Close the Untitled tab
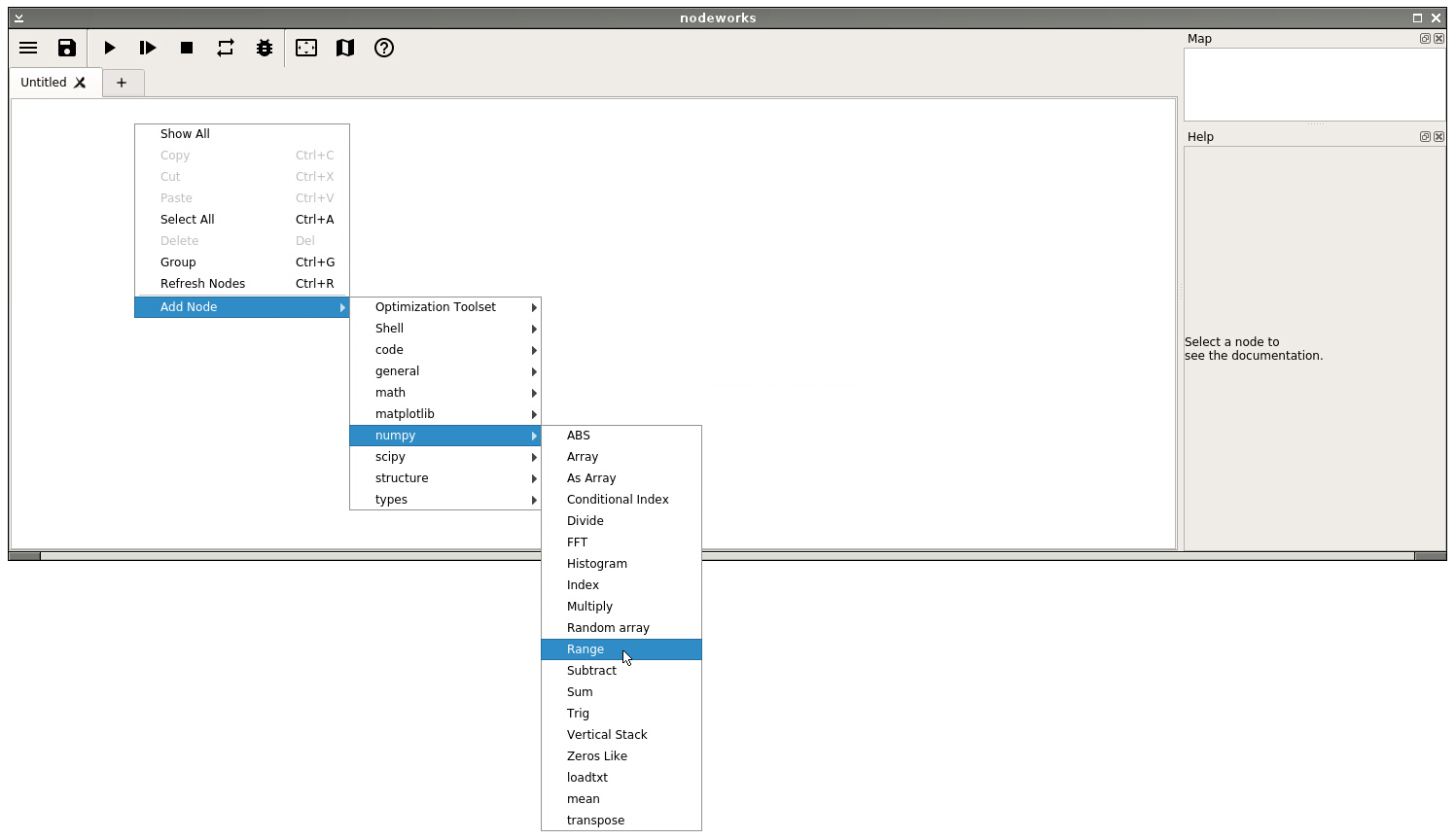The height and width of the screenshot is (840, 1456). pos(81,83)
